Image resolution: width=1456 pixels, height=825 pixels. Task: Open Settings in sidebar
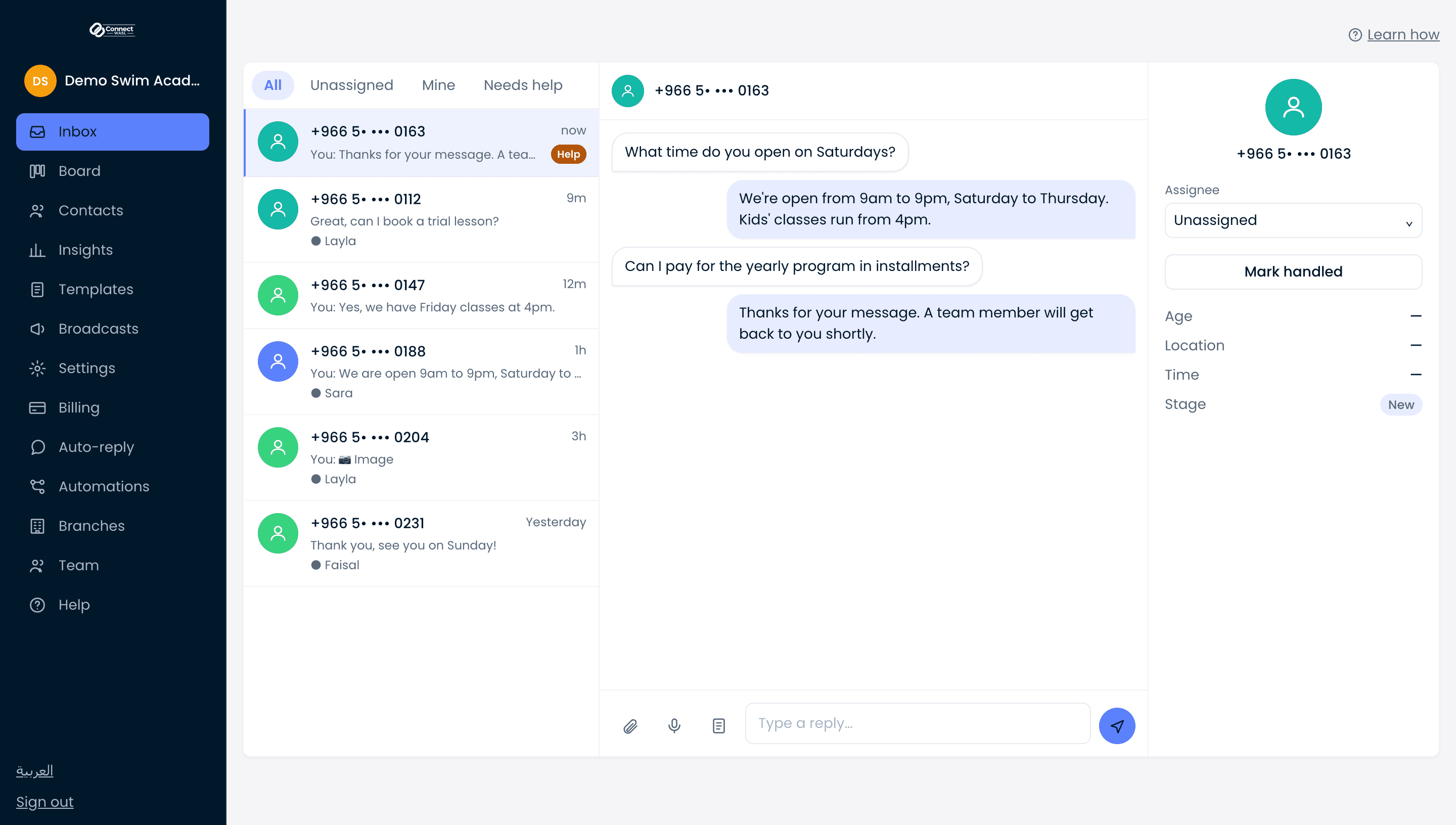(x=112, y=369)
